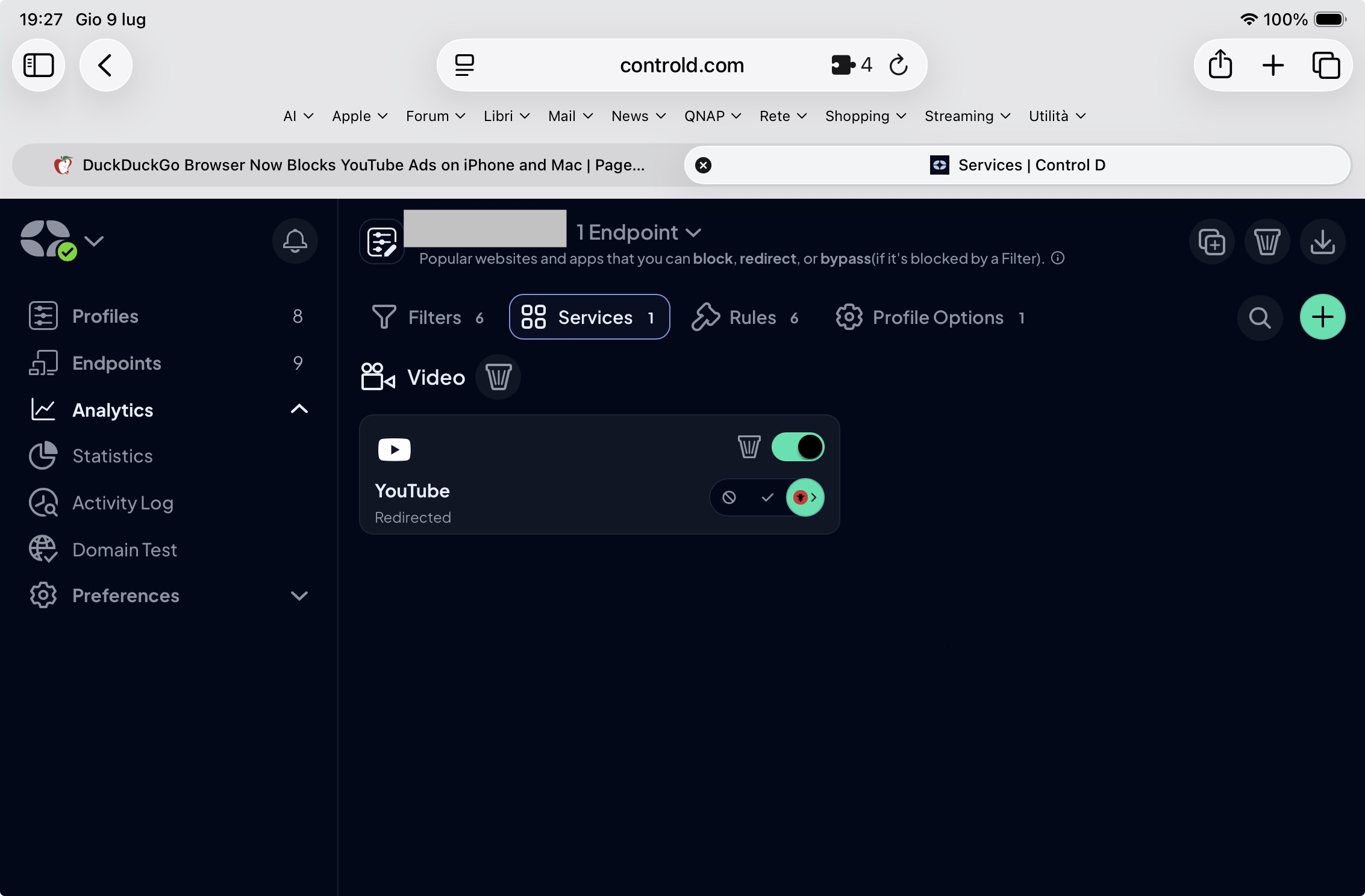Open the AI bookmarks folder
1365x896 pixels.
(298, 116)
